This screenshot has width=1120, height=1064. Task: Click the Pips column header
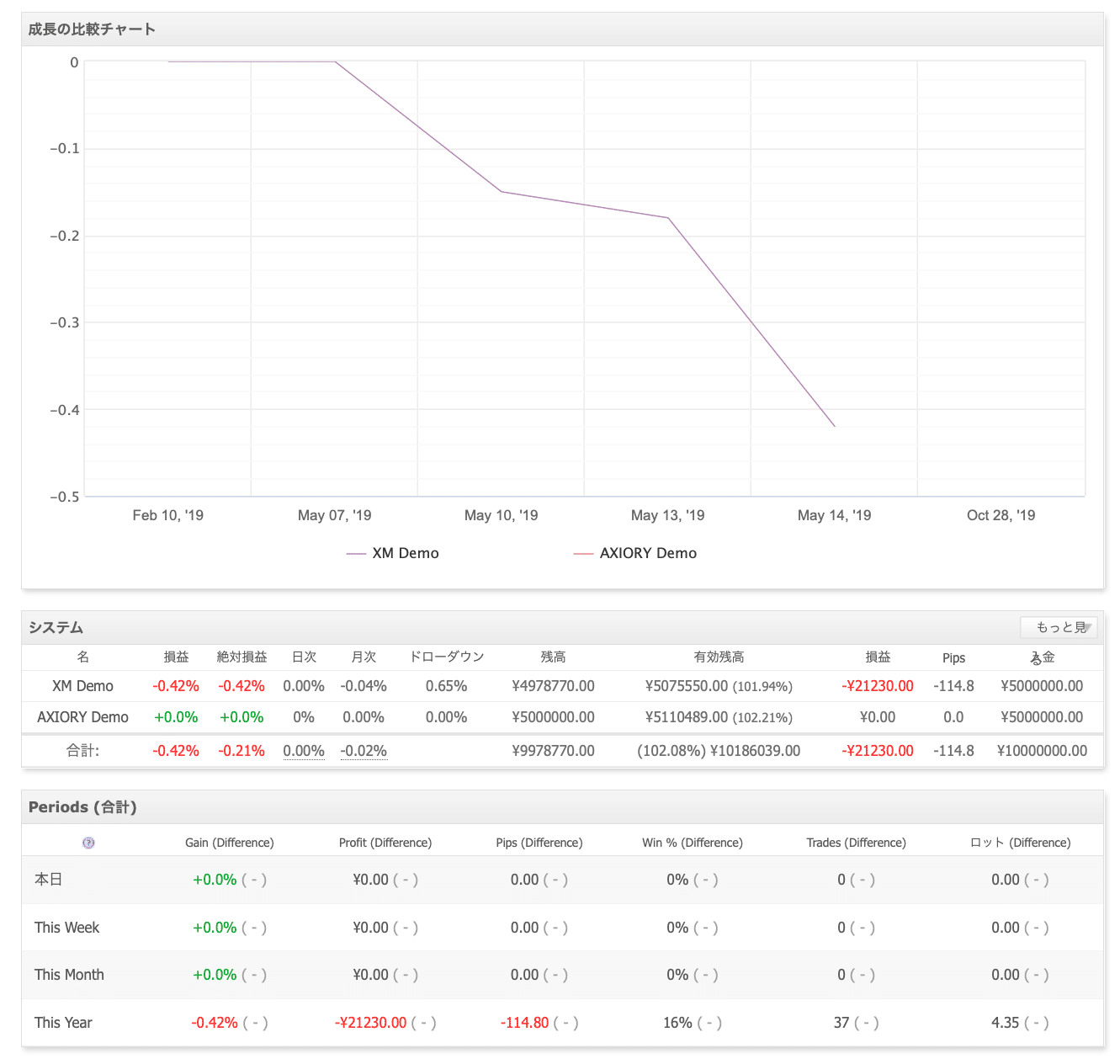tap(953, 658)
